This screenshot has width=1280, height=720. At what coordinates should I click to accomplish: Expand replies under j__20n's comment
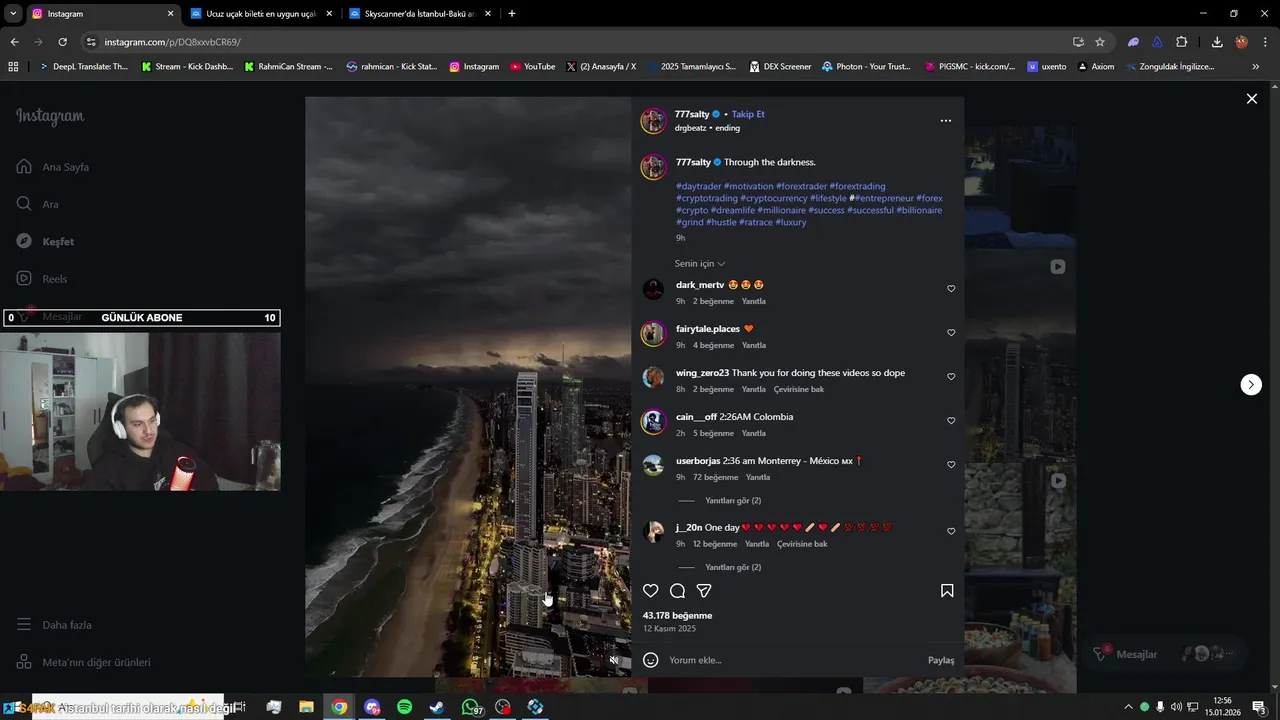coord(733,568)
